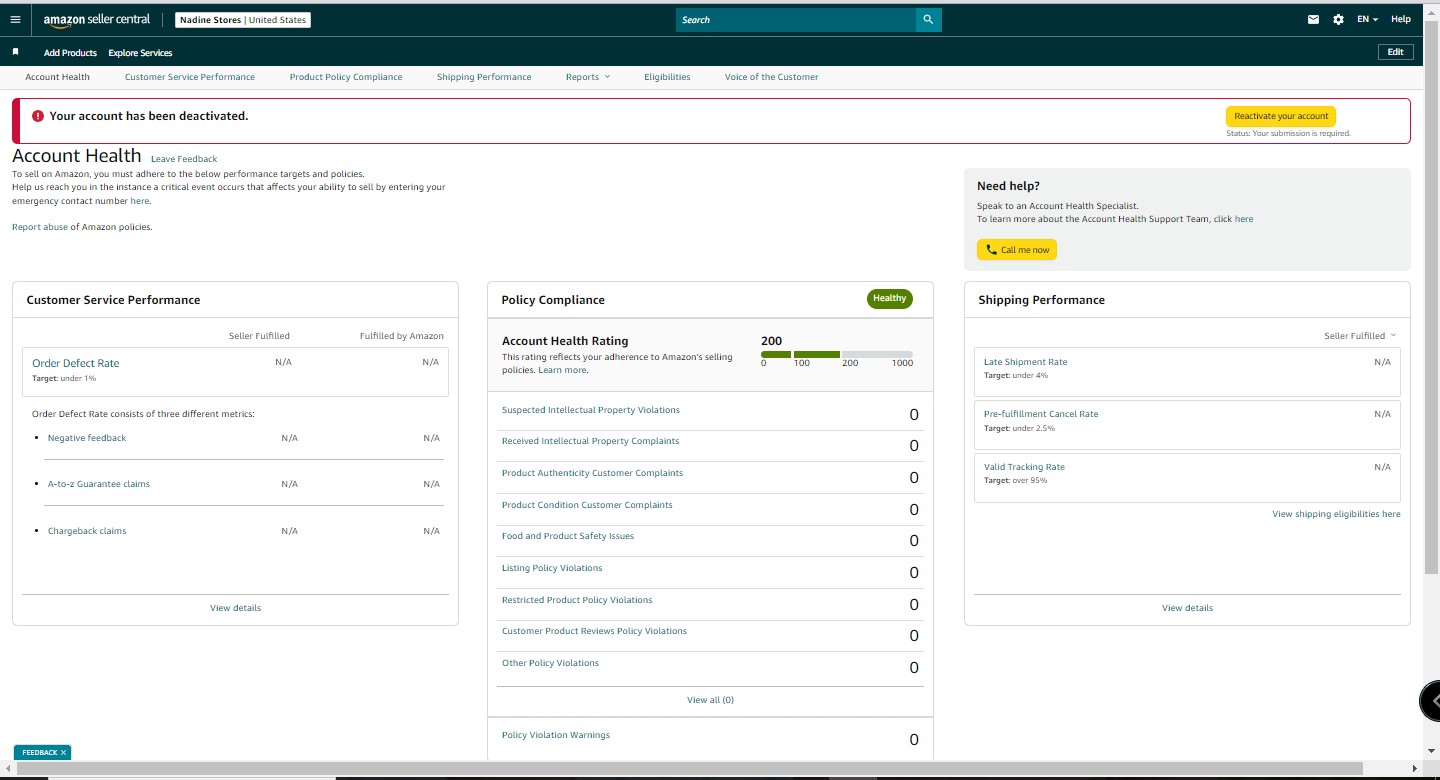
Task: Click View details in Shipping Performance
Action: pos(1187,608)
